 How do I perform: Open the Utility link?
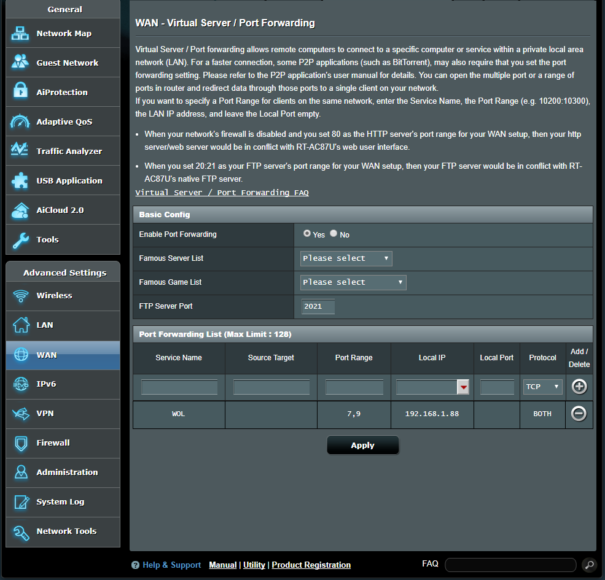click(254, 565)
